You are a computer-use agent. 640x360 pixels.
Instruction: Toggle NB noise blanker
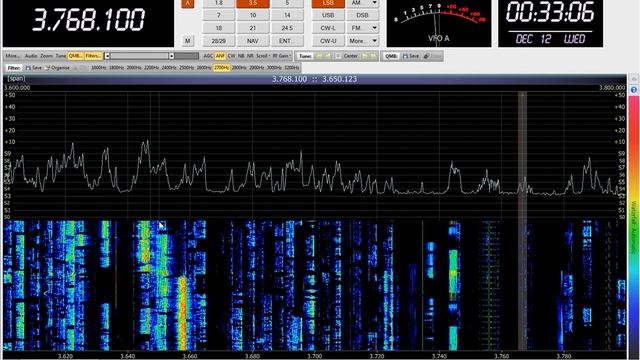241,56
